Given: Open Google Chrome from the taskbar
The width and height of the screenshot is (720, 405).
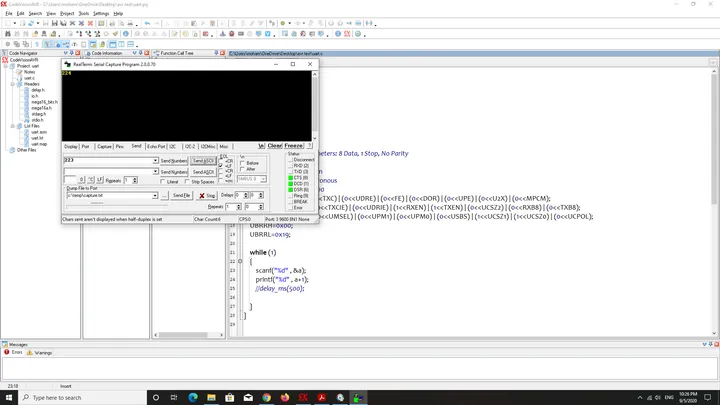Looking at the screenshot, I should 266,397.
